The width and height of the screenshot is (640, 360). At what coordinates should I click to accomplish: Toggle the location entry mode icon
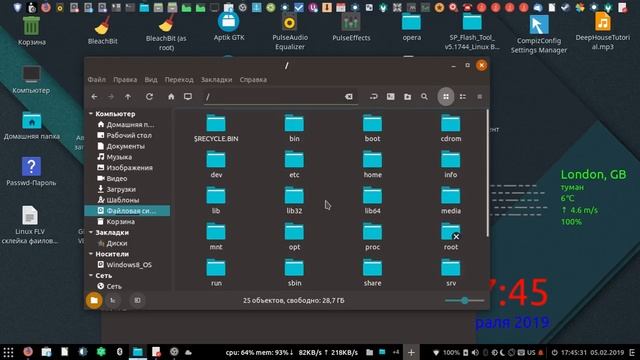click(x=373, y=97)
